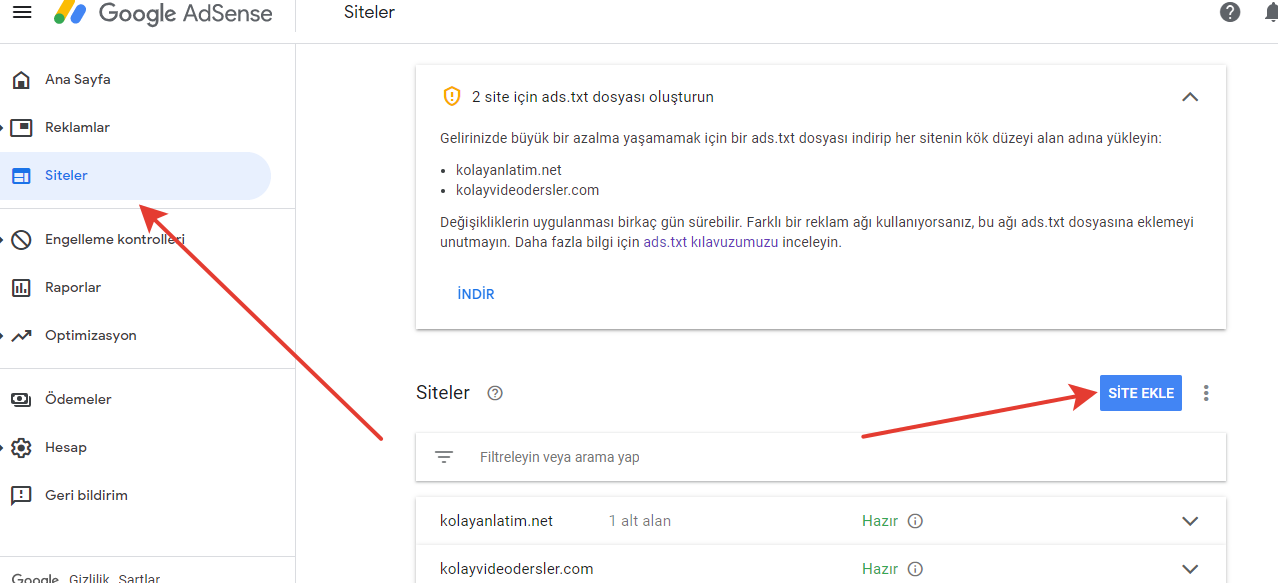
Task: Open Reklamlar section
Action: click(77, 127)
